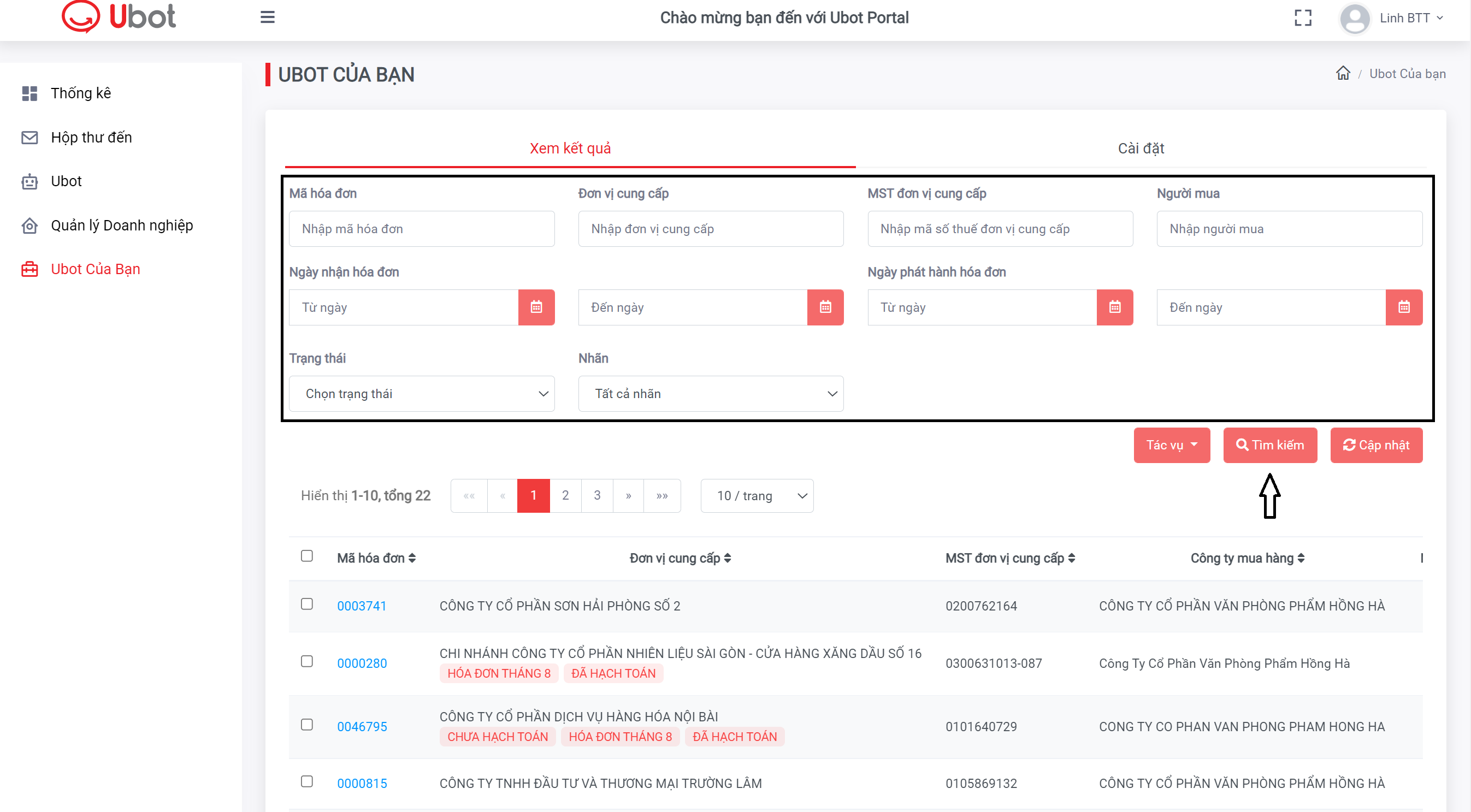
Task: Check the row 0046795 checkbox
Action: click(306, 724)
